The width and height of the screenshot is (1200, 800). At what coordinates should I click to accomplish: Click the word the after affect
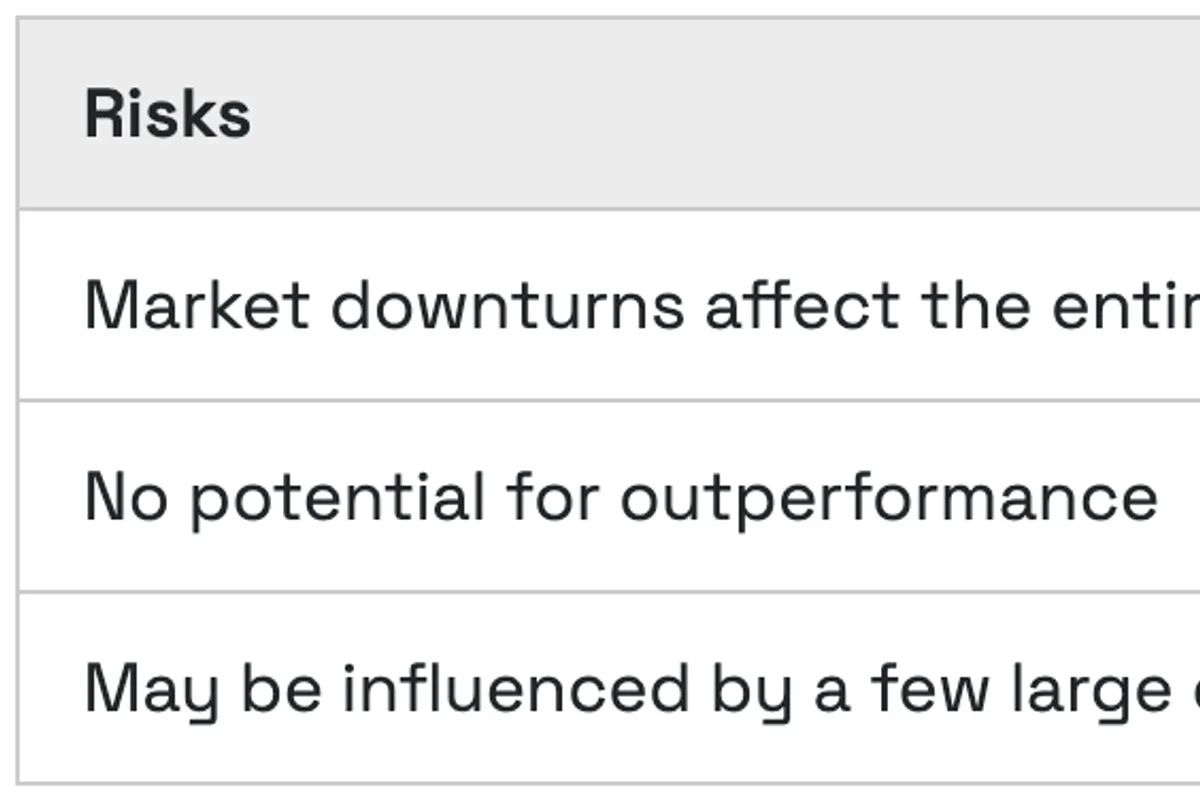pyautogui.click(x=976, y=305)
